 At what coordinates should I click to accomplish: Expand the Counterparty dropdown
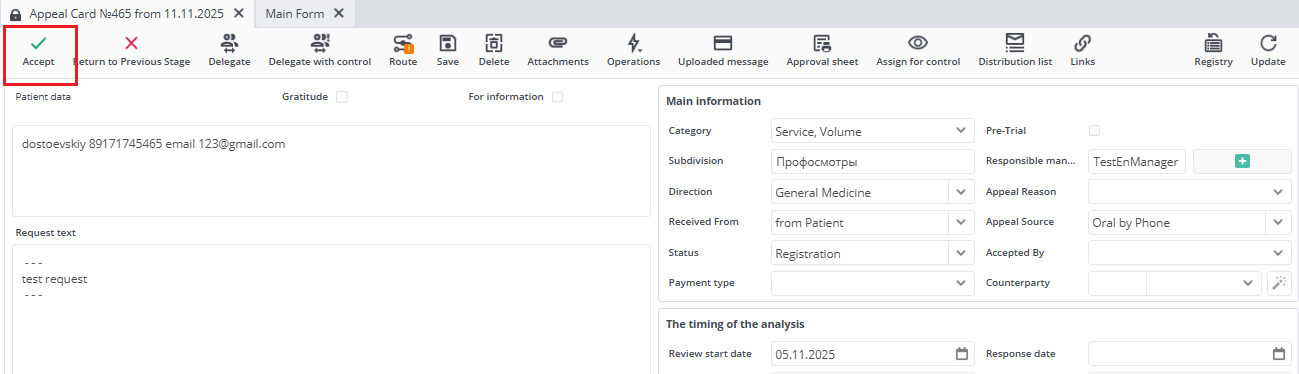coord(1247,283)
